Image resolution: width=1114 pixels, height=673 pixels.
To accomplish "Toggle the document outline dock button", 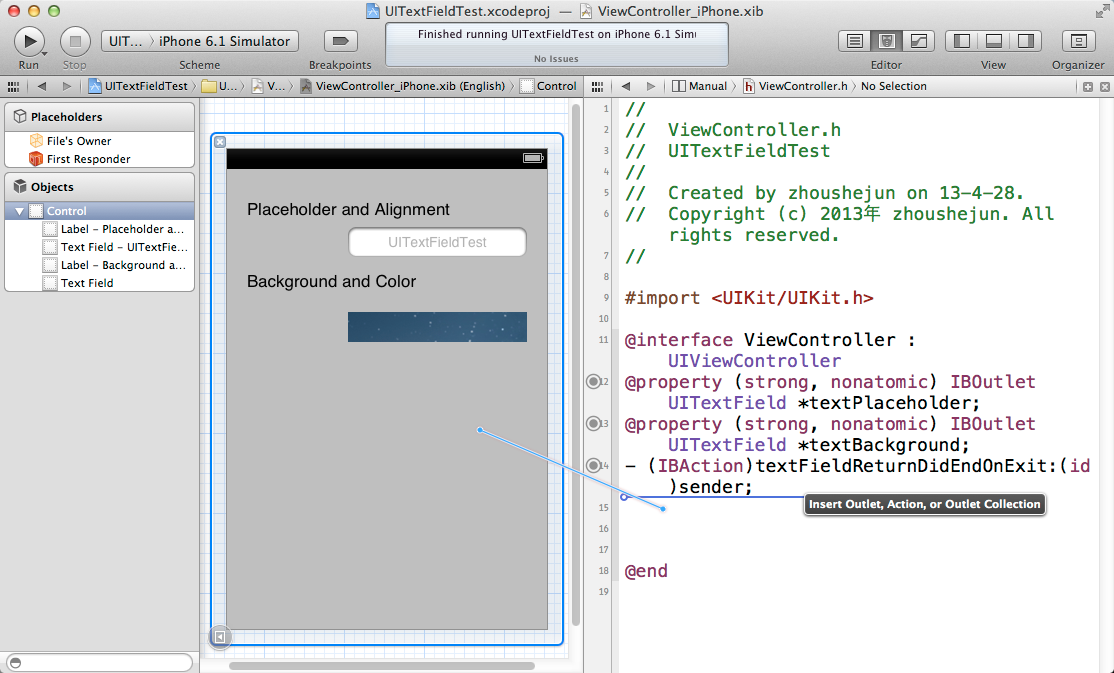I will 220,637.
